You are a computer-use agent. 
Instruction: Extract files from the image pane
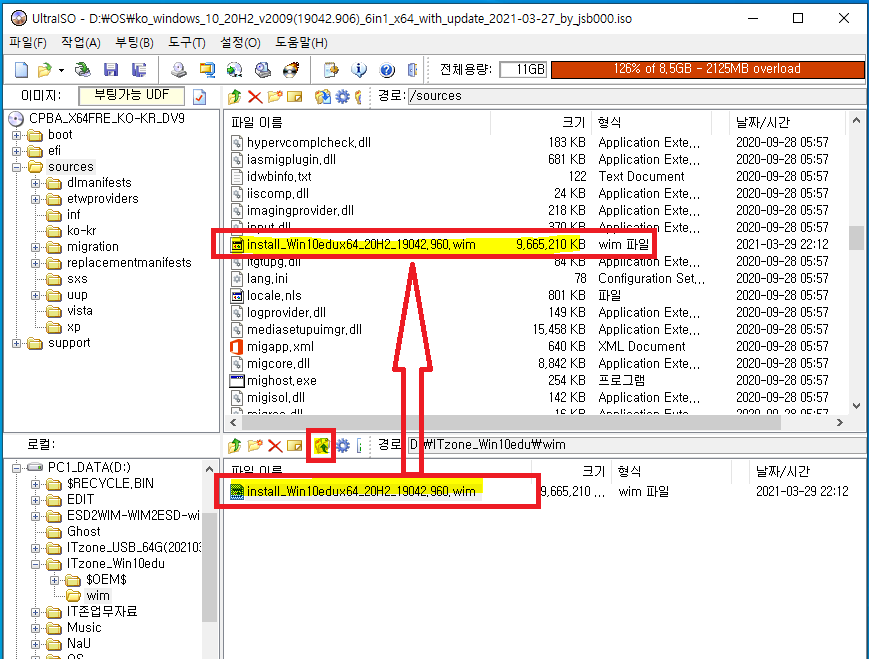(323, 97)
